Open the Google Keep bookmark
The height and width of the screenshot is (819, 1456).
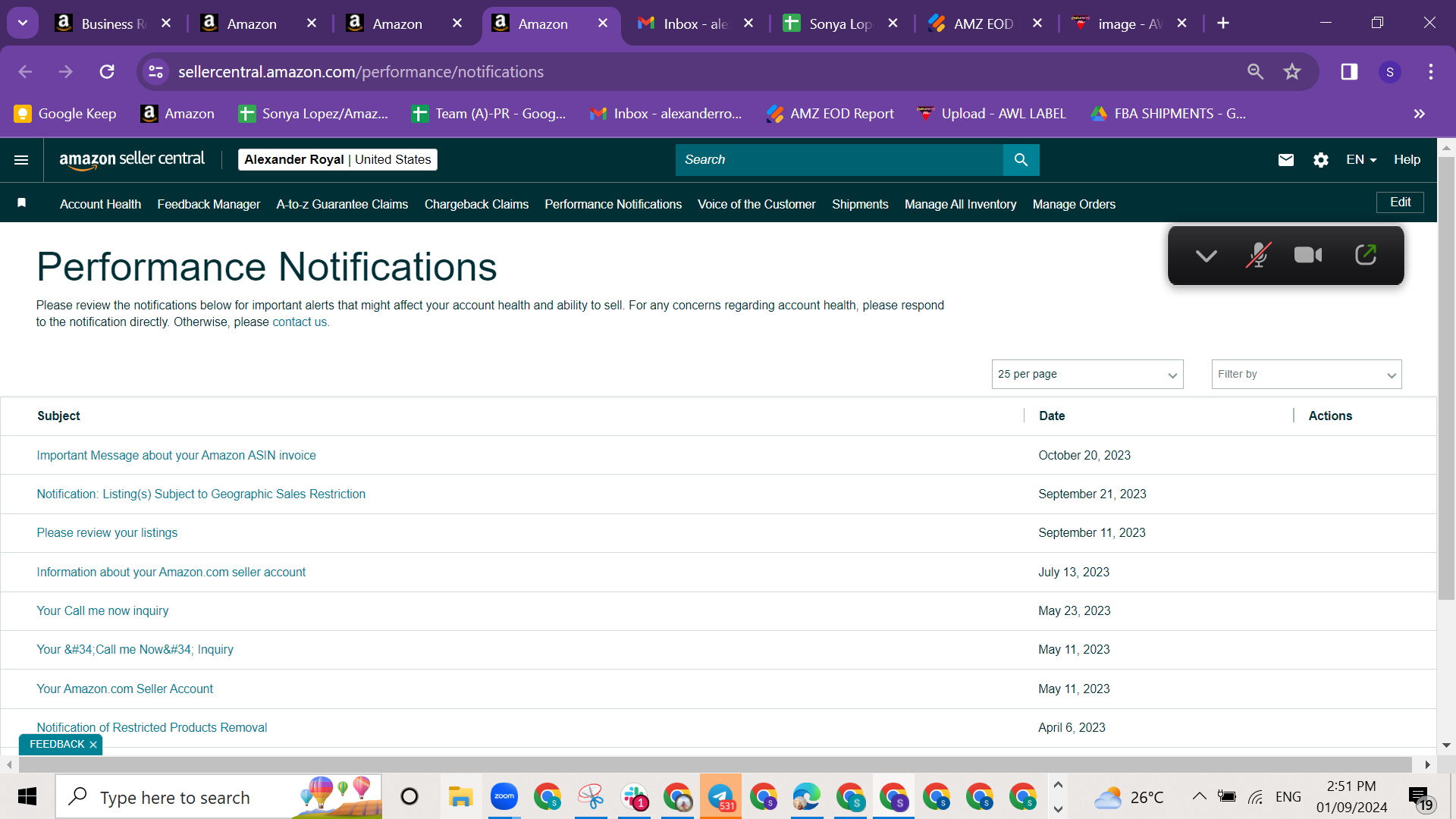click(66, 114)
